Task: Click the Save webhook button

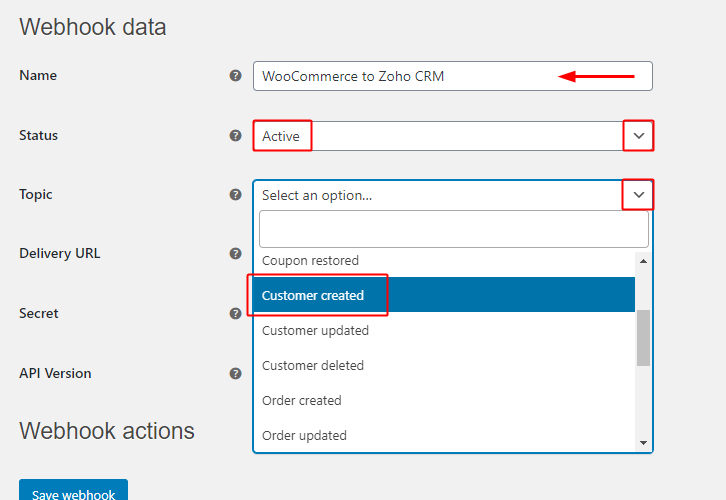Action: coord(73,491)
